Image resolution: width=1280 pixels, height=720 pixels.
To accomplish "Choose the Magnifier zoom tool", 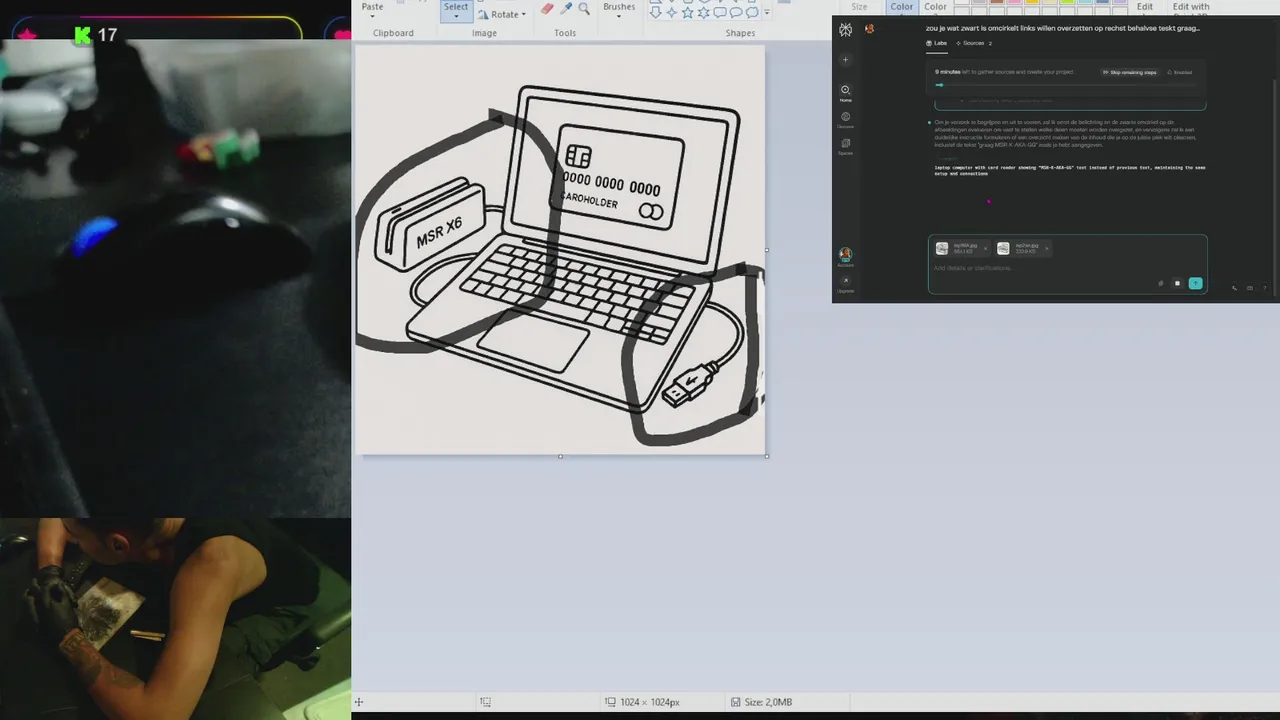I will 584,8.
